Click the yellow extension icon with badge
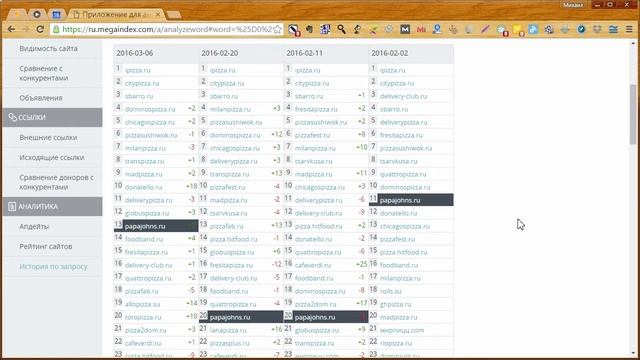The image size is (640, 360). (518, 30)
